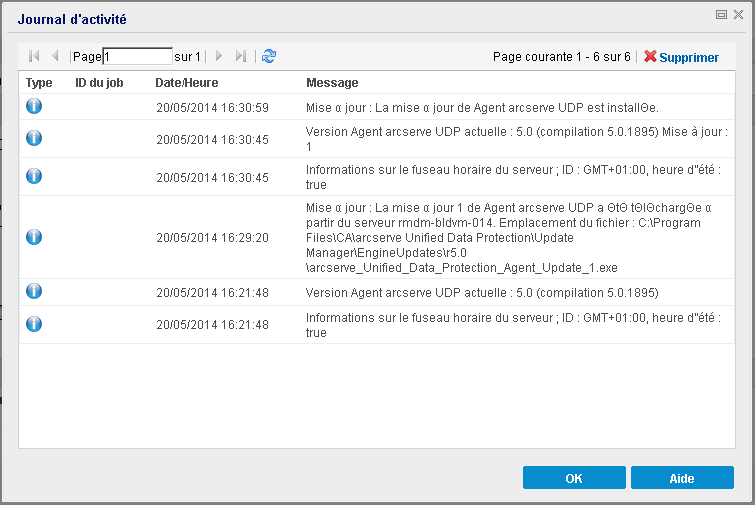Click info icon of the 16:29:20 entry
Viewport: 755px width, 505px height.
tap(34, 237)
